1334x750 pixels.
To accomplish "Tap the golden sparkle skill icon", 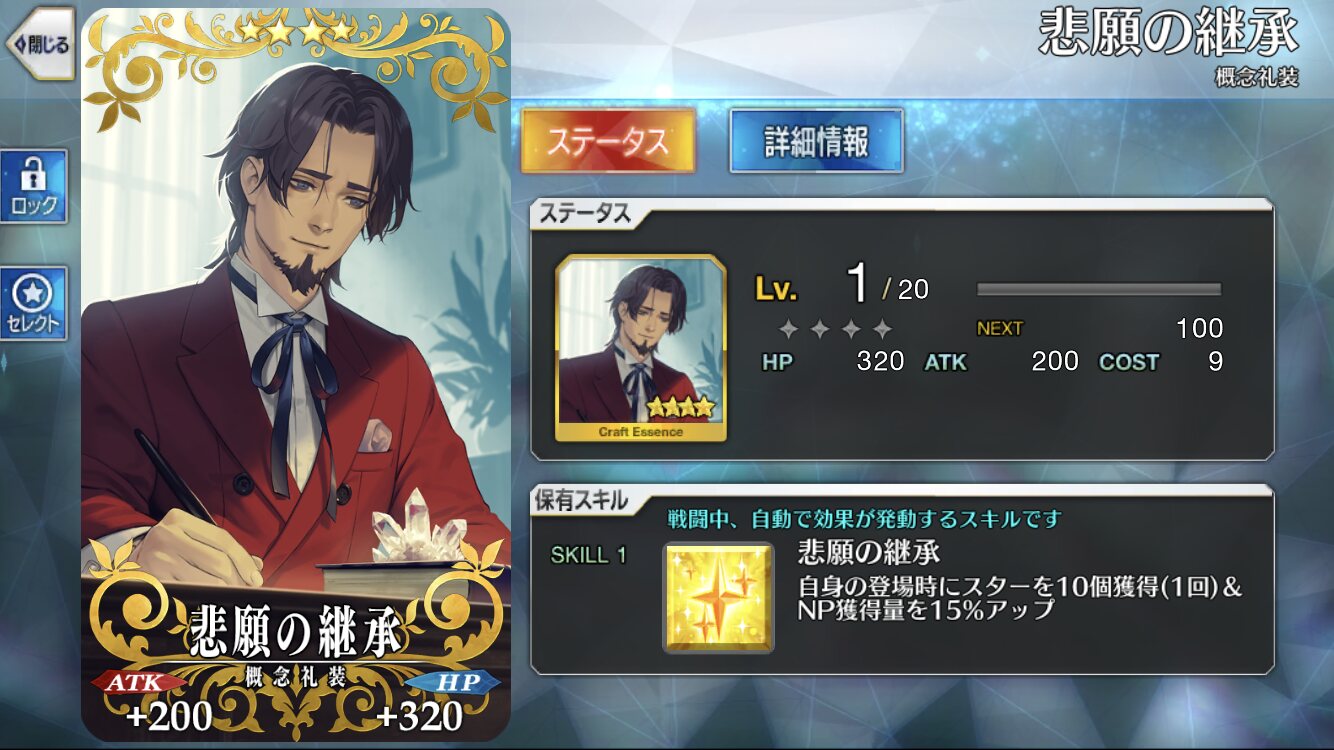I will [x=719, y=598].
